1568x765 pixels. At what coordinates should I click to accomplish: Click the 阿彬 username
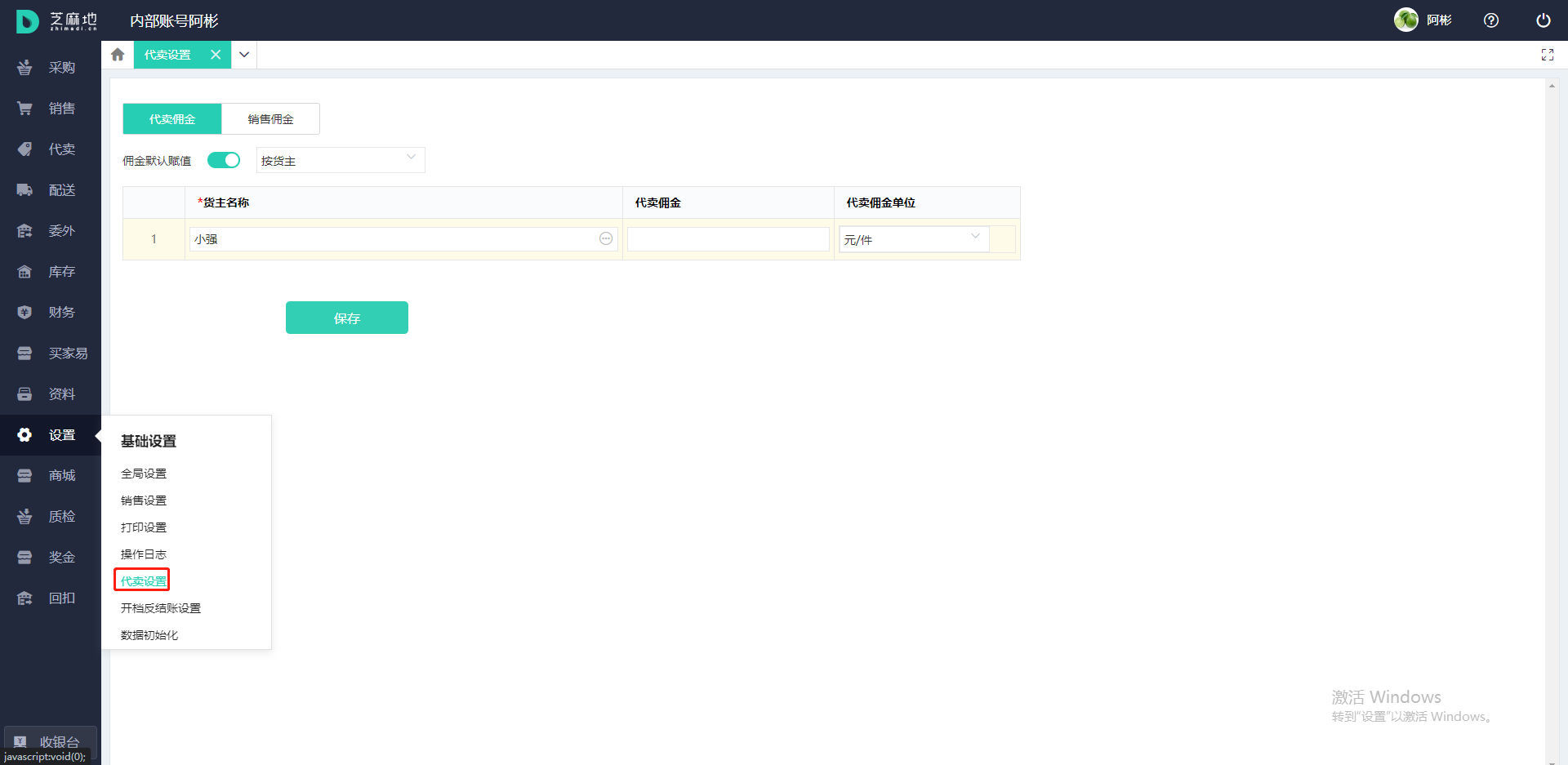point(1439,20)
